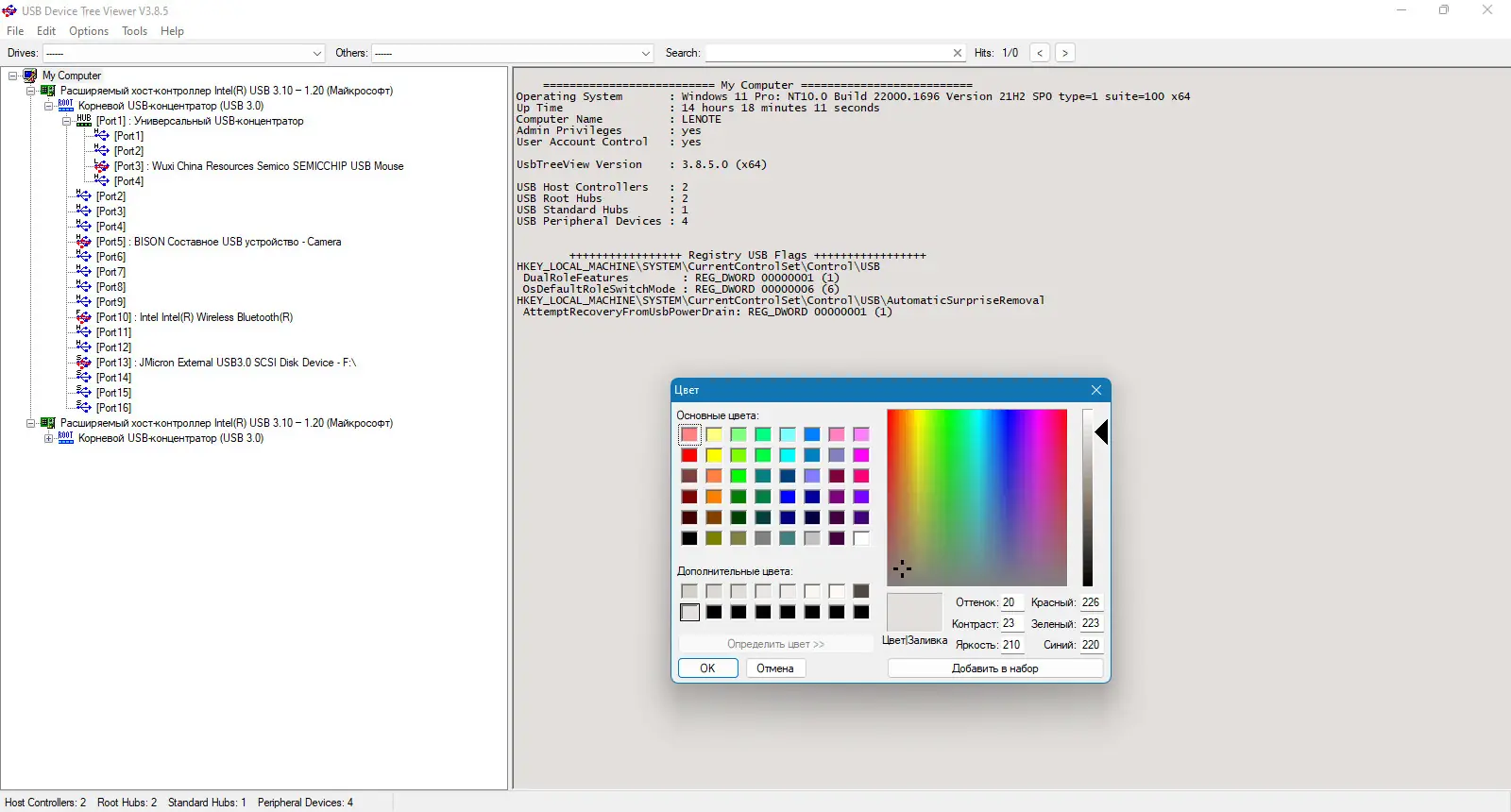Click the USB port icon beside [Port7]

tap(84, 272)
